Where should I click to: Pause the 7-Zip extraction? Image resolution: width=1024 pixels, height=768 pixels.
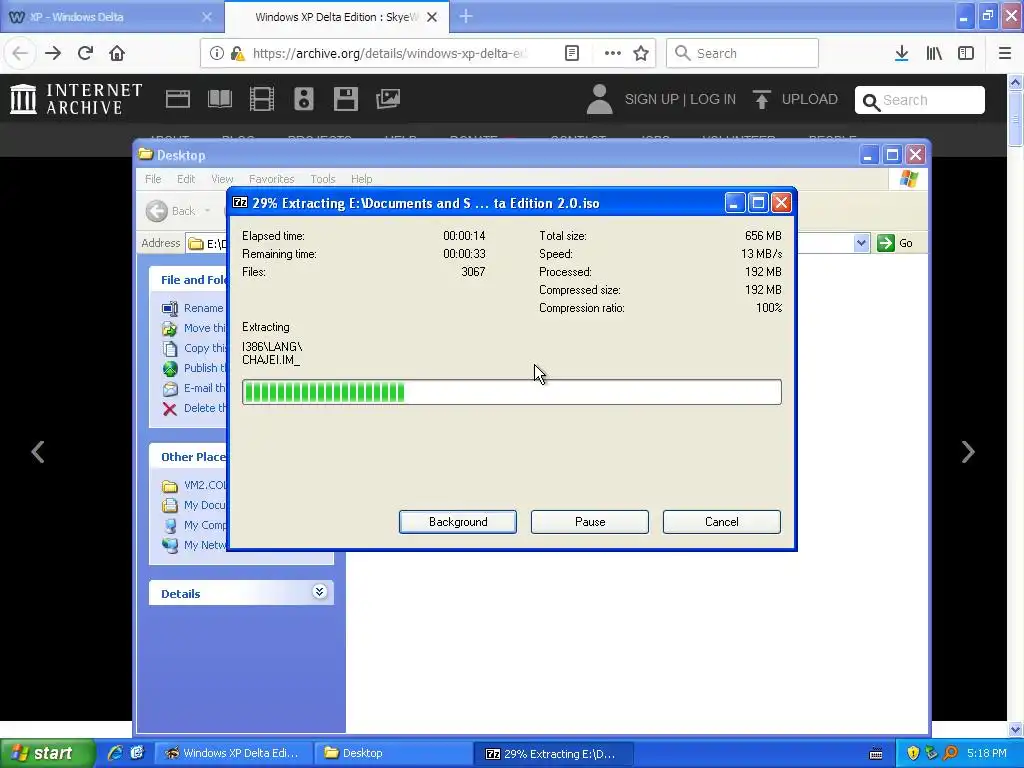590,522
